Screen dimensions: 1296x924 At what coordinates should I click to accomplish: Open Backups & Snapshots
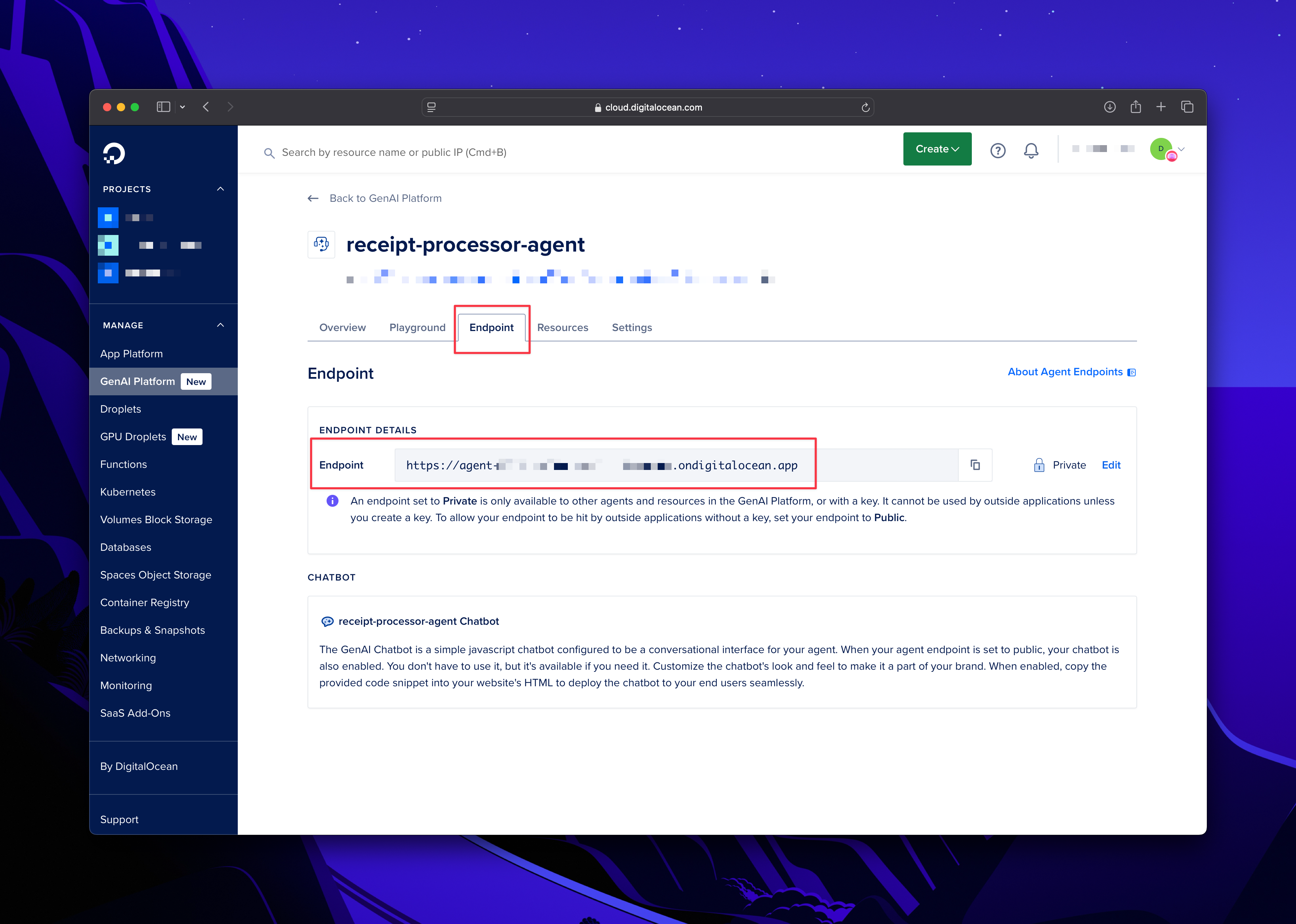152,630
